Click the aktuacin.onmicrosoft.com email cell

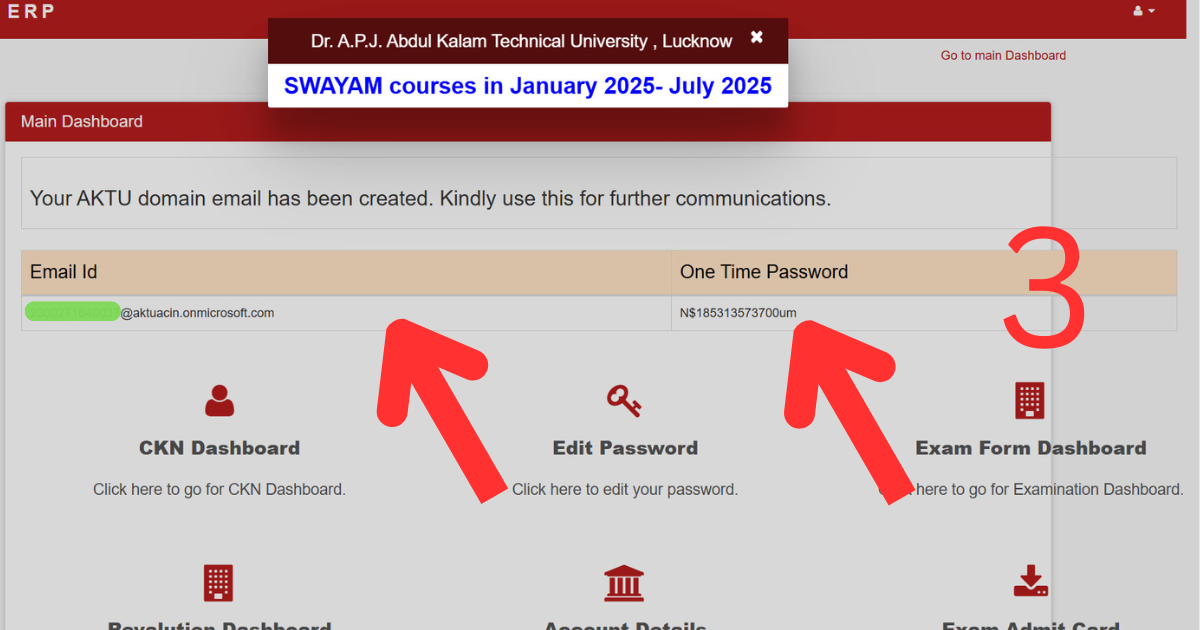tap(346, 313)
